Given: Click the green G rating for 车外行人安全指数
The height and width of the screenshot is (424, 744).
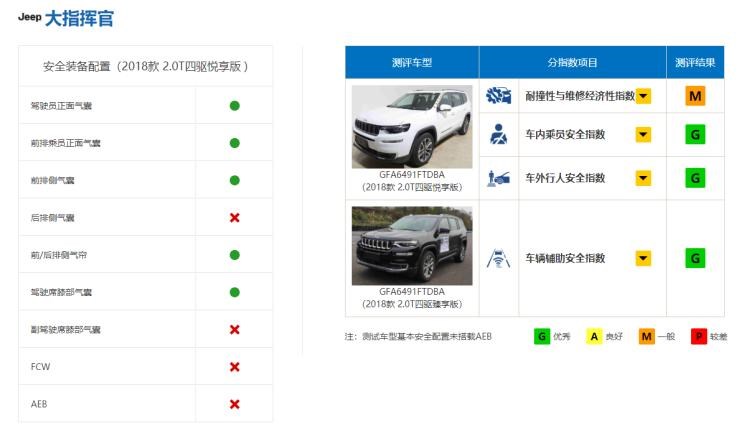Looking at the screenshot, I should [x=695, y=178].
